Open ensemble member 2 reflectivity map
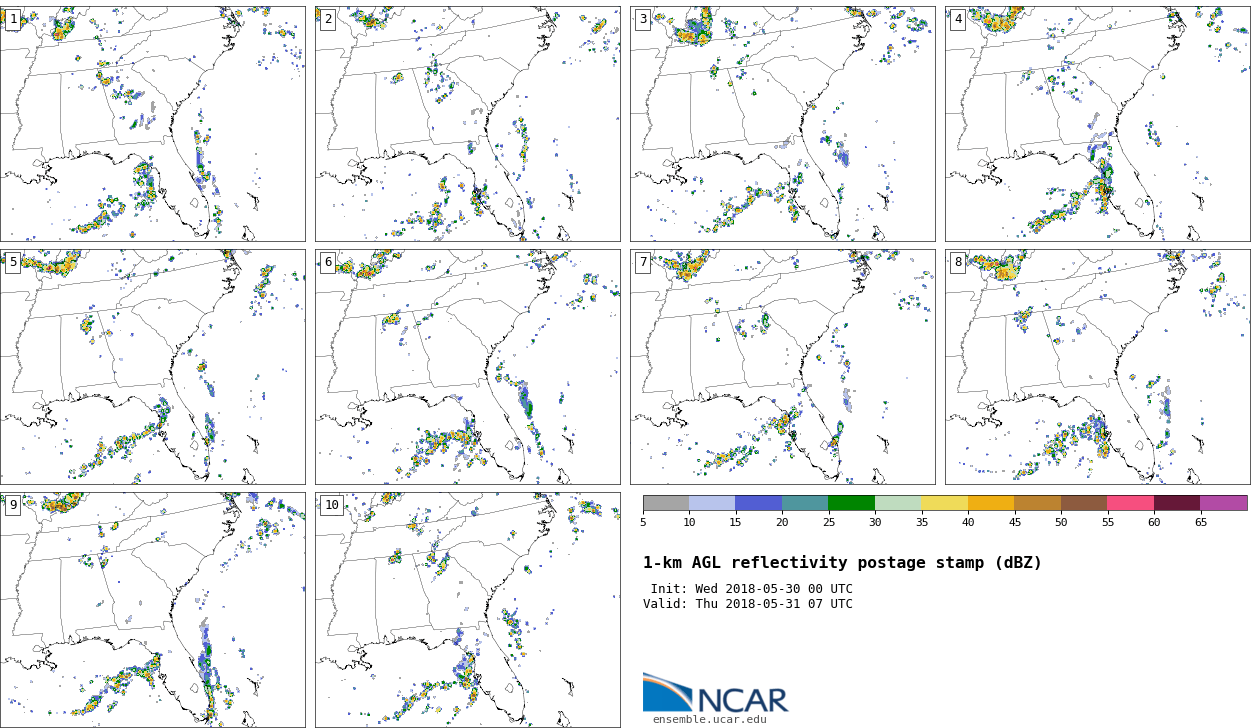The height and width of the screenshot is (728, 1260). tap(468, 124)
